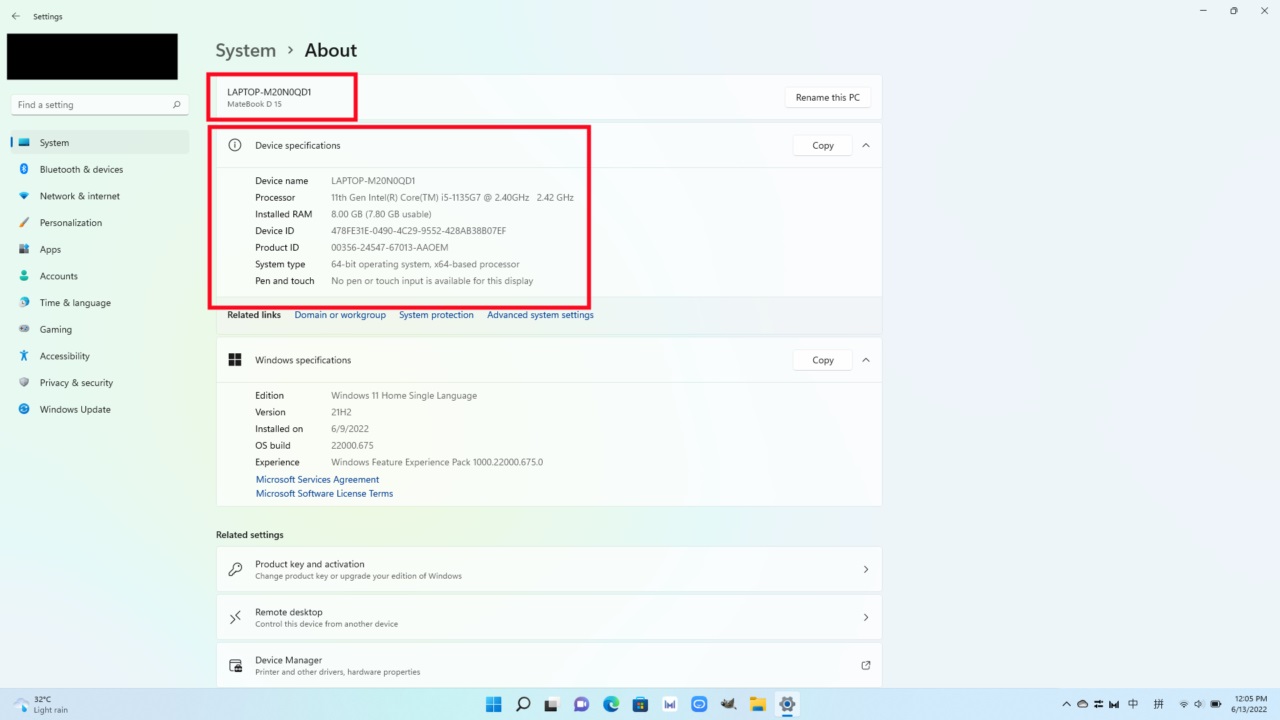
Task: Open Microsoft Services Agreement link
Action: coord(317,479)
